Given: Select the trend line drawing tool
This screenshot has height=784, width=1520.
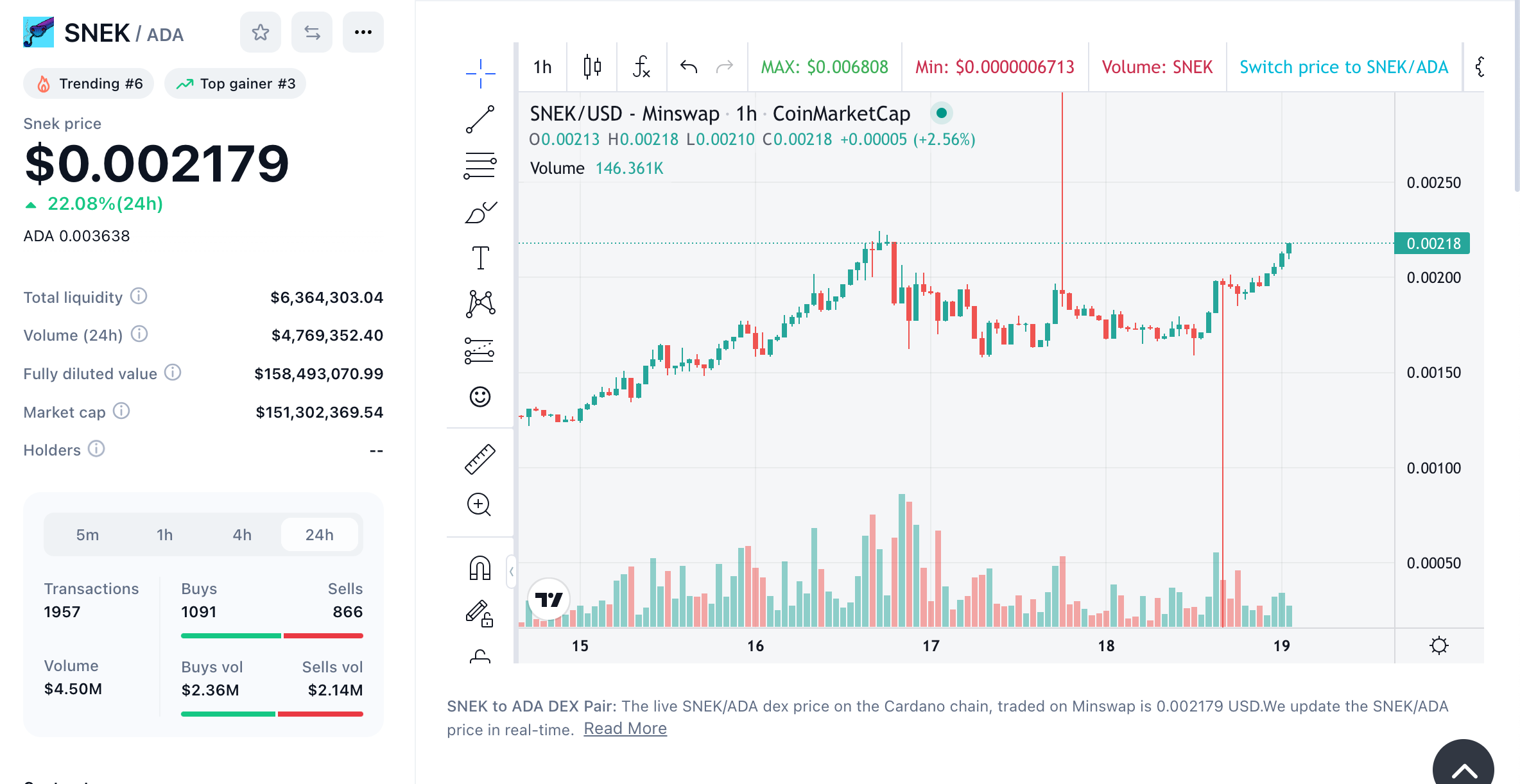Looking at the screenshot, I should click(480, 119).
